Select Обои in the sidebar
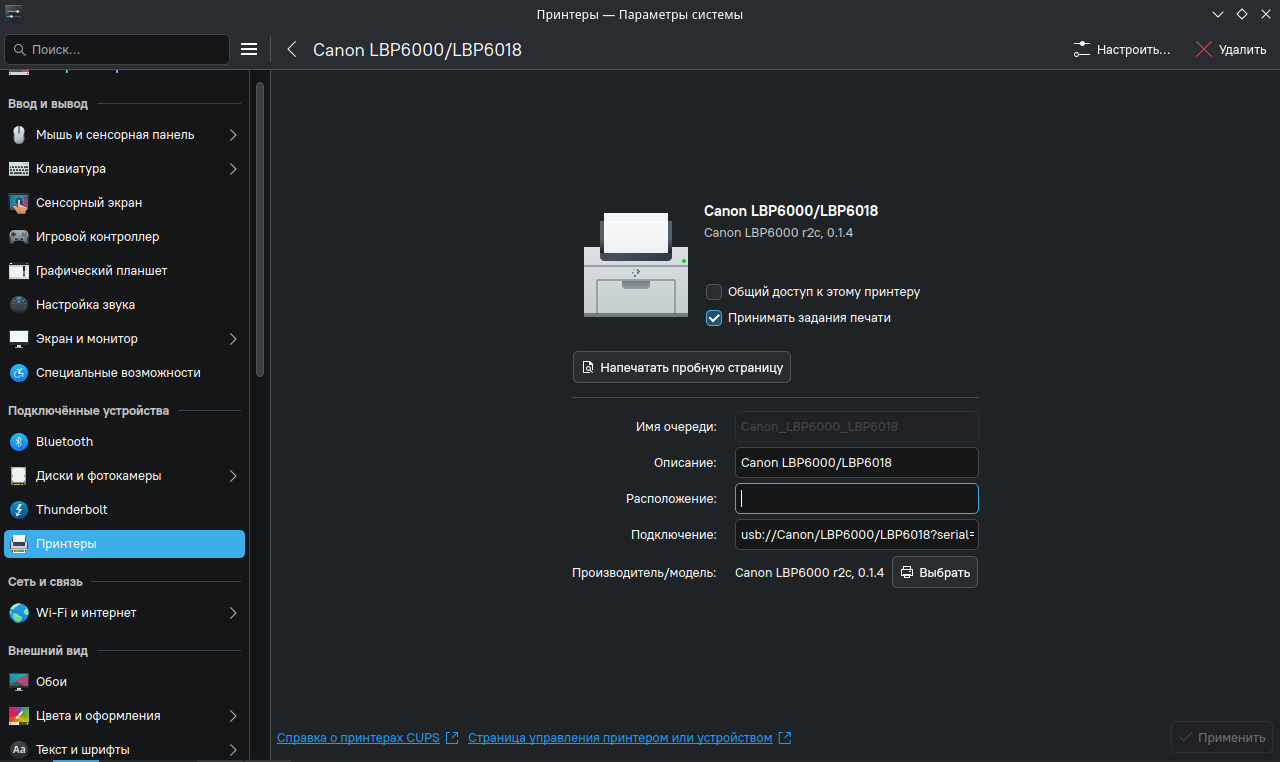The width and height of the screenshot is (1280, 762). point(125,682)
